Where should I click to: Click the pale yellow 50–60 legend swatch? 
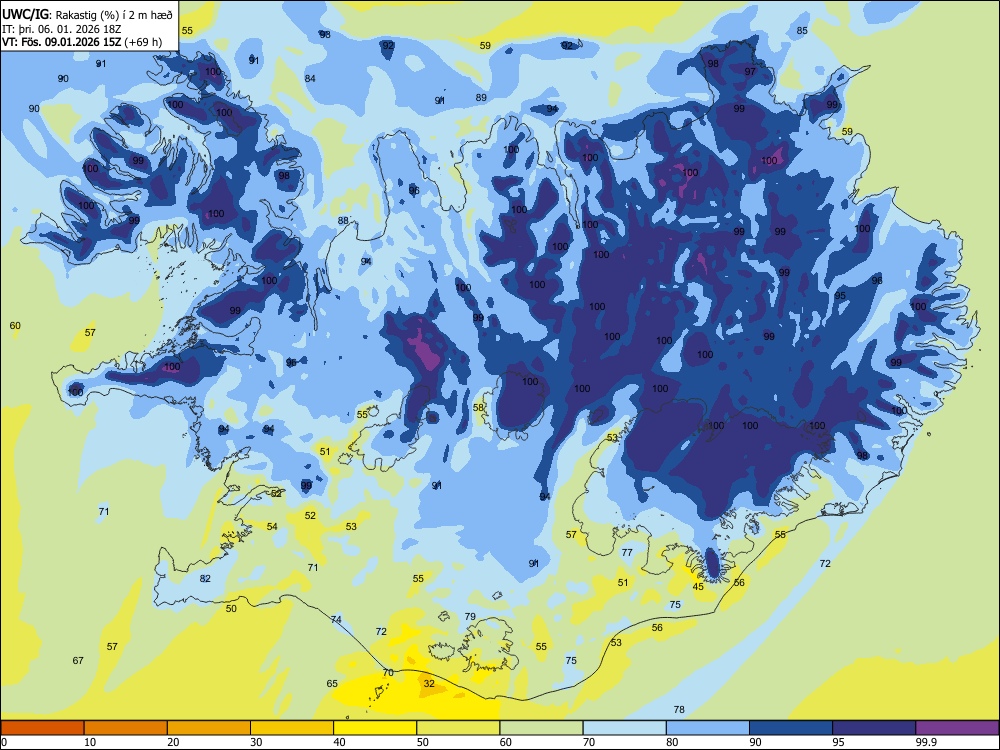458,728
